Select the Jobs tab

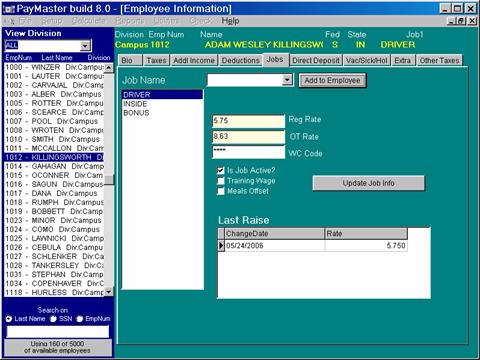[275, 60]
